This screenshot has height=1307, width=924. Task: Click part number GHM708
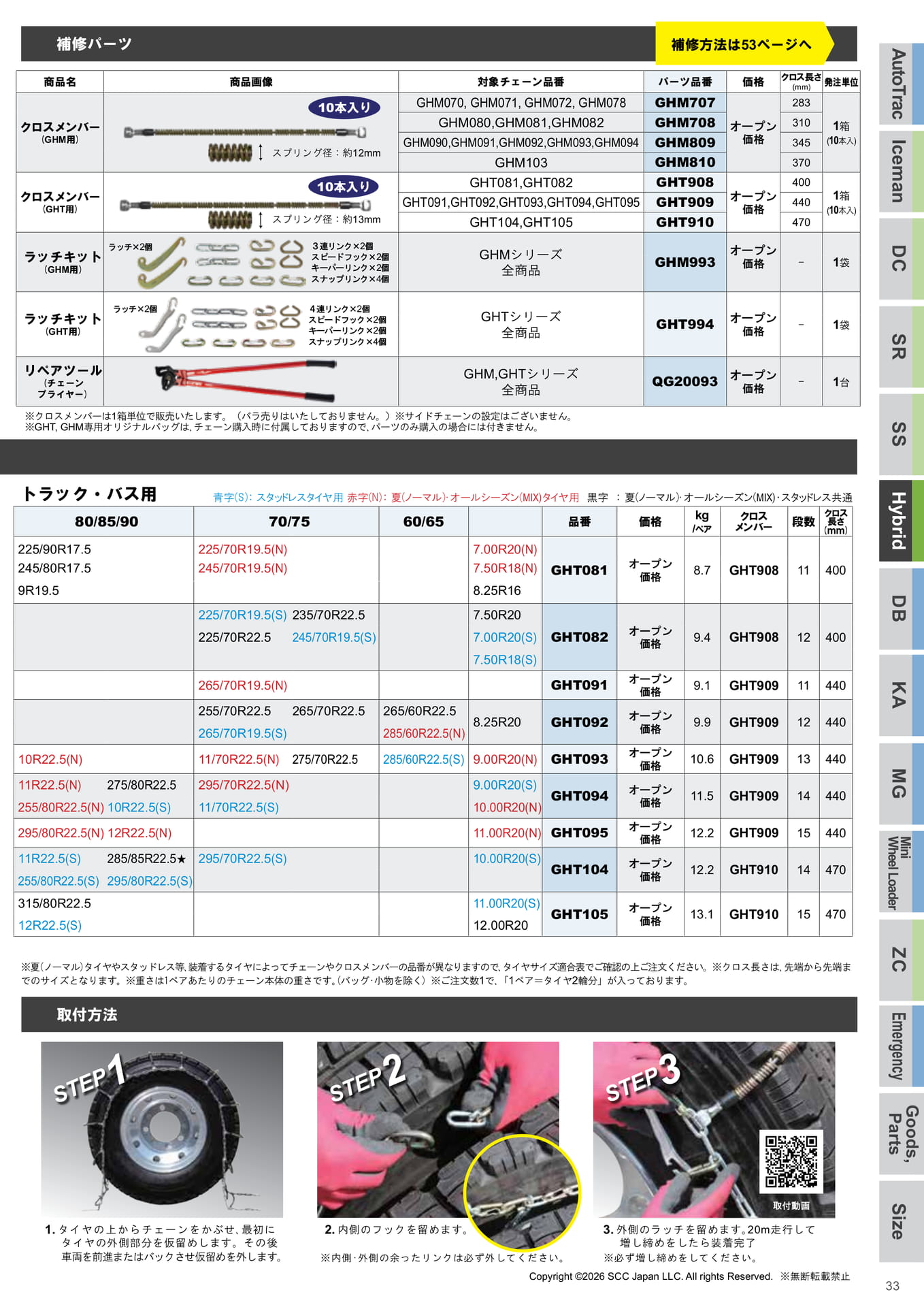[685, 123]
